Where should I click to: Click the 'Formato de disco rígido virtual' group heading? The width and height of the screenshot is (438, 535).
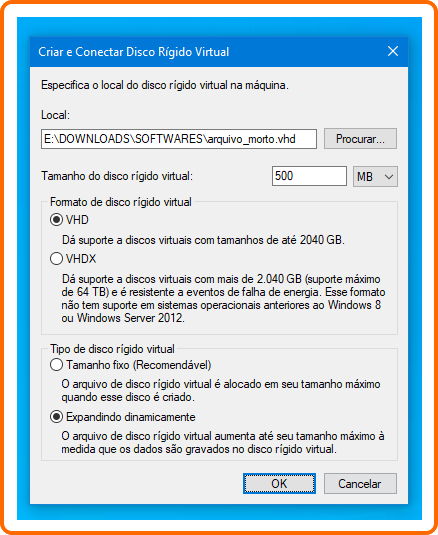[x=120, y=202]
